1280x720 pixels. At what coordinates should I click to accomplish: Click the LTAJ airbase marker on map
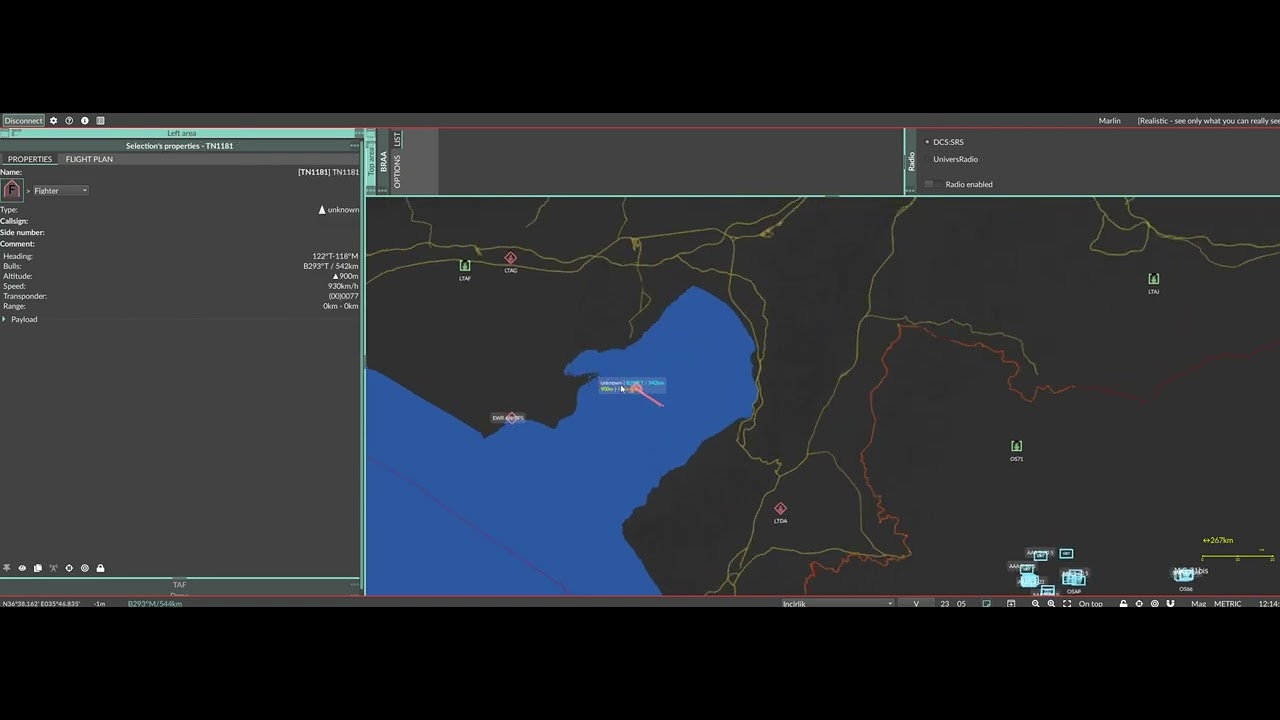[x=1153, y=279]
